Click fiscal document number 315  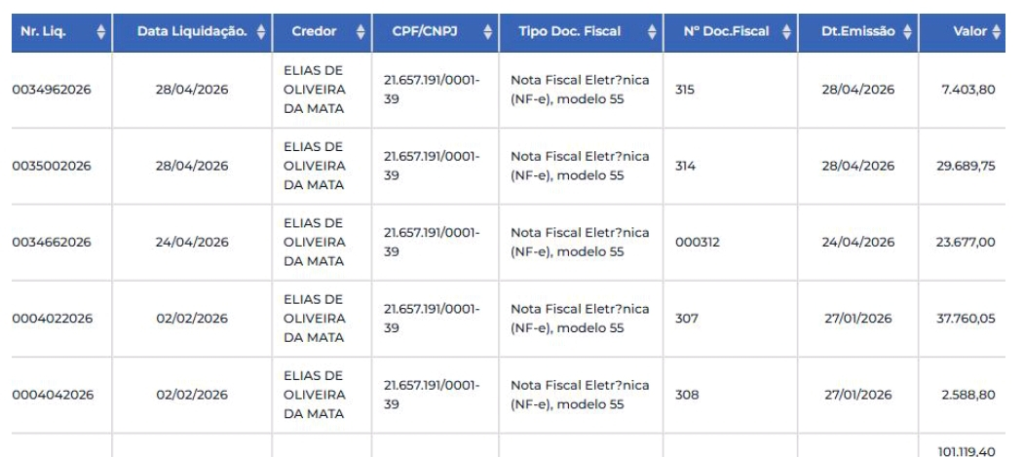click(685, 90)
